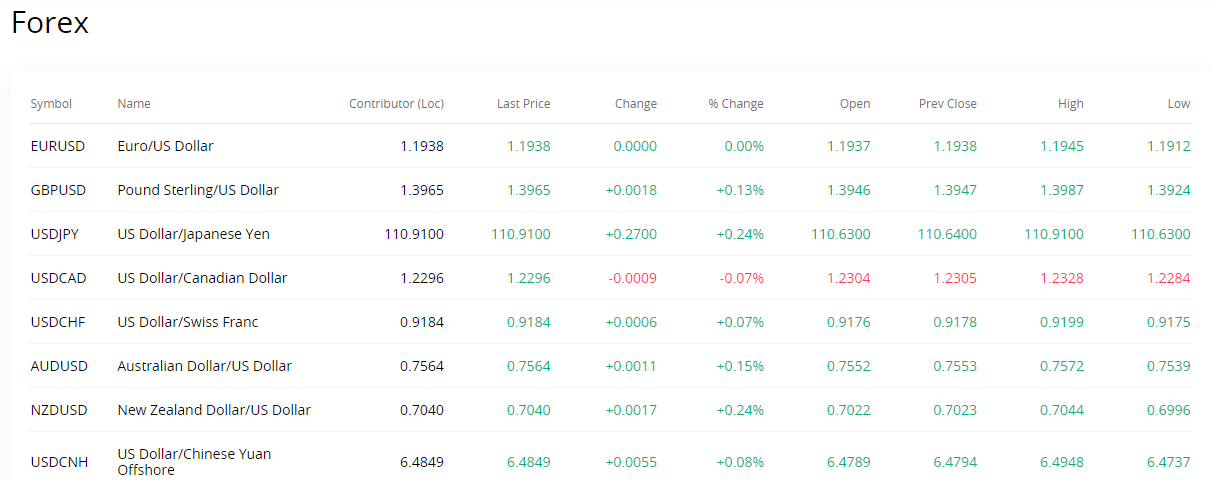Select the Contributor (Loc) column header

point(396,104)
